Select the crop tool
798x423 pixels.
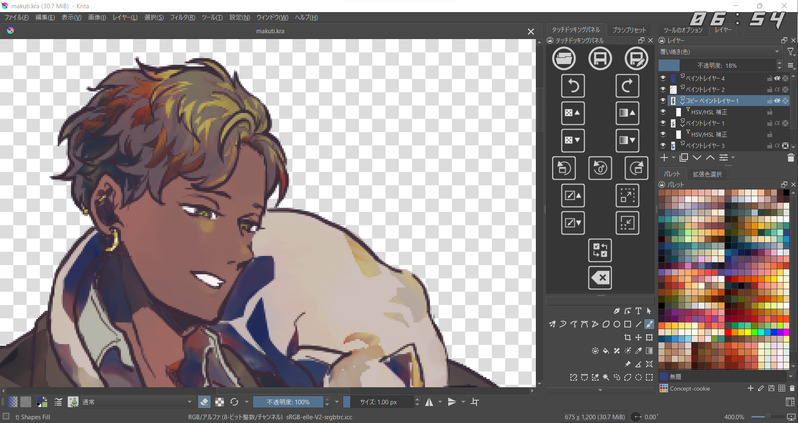pyautogui.click(x=628, y=337)
